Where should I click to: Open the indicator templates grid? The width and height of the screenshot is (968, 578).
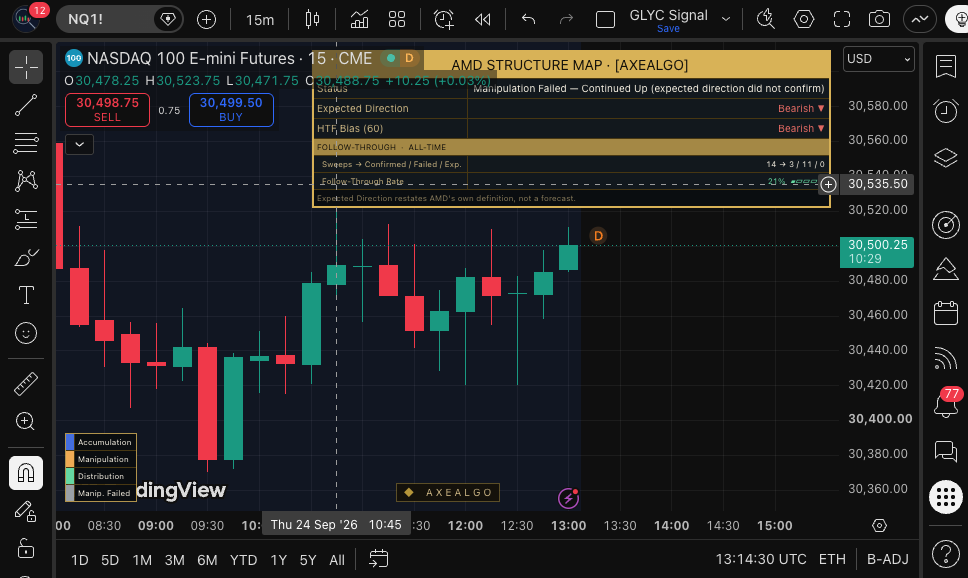(397, 20)
